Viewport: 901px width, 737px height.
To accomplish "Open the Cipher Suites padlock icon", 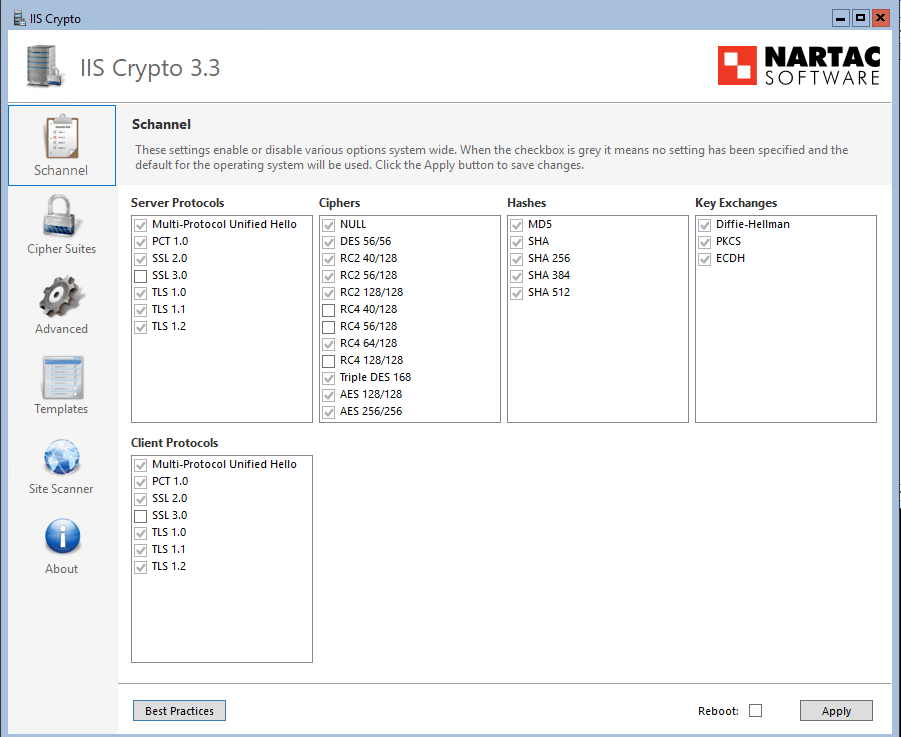I will [x=61, y=216].
